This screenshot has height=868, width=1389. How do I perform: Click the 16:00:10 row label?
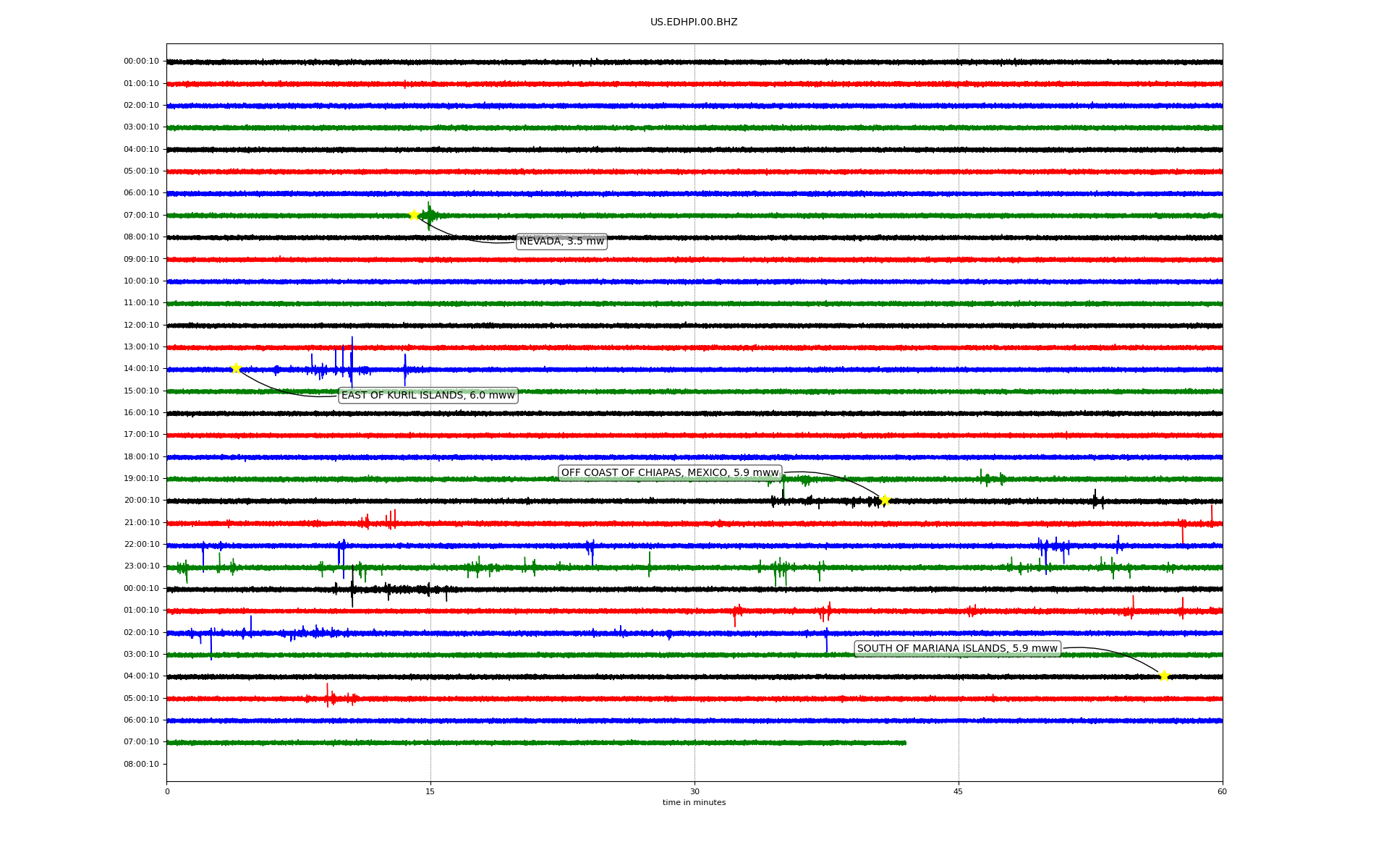(141, 412)
